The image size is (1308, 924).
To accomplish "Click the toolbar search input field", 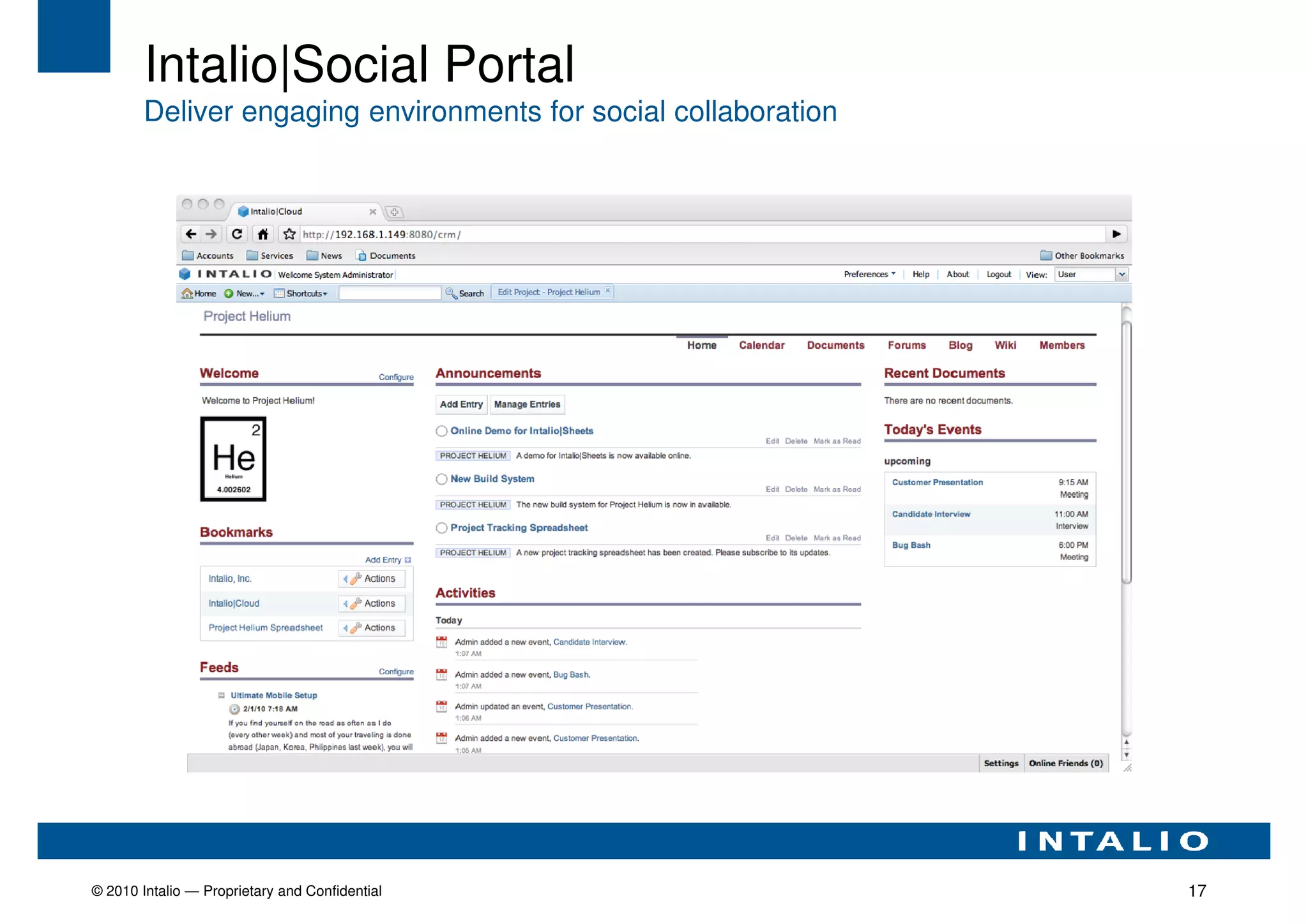I will click(x=390, y=293).
